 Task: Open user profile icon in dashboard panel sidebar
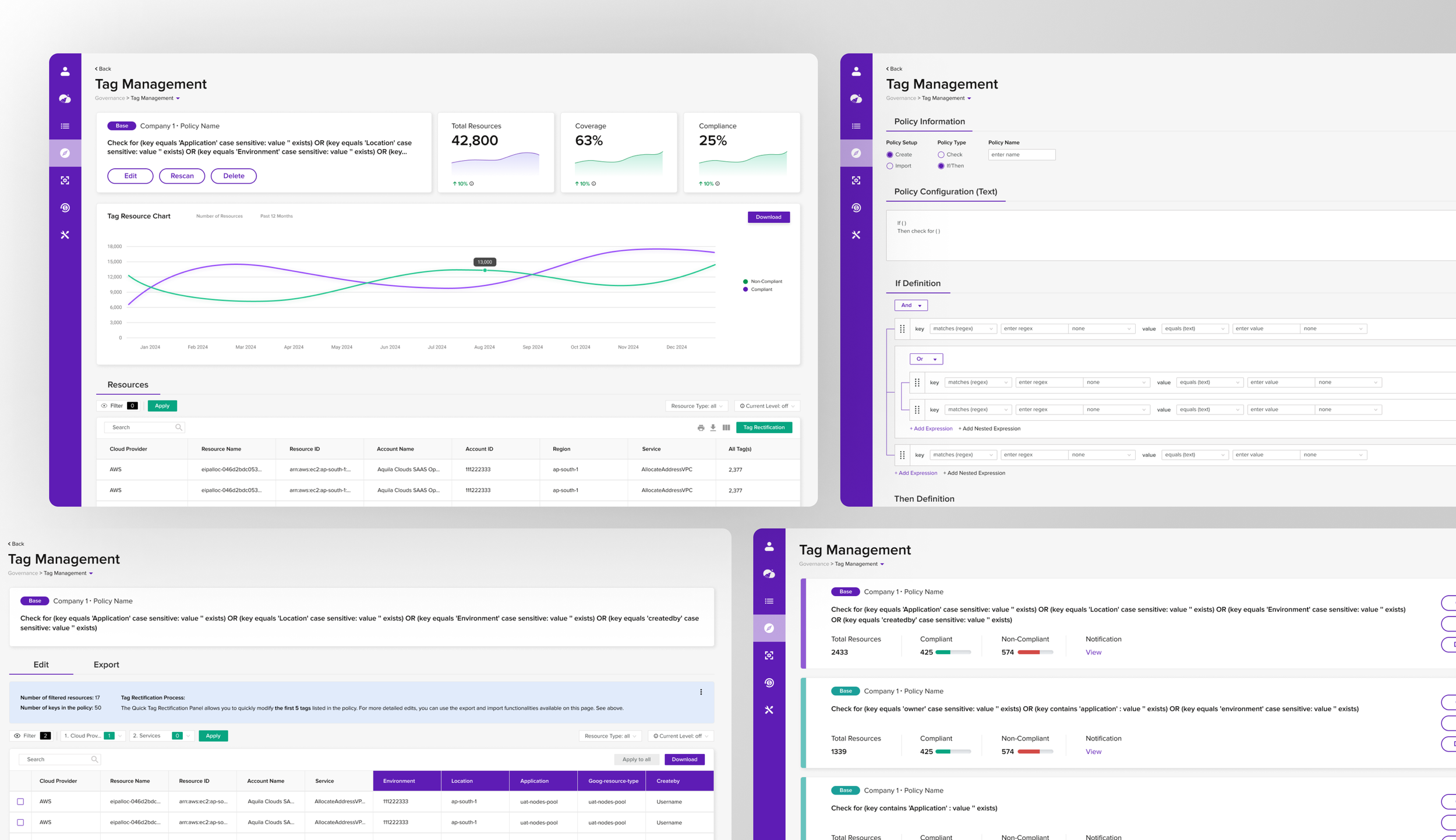pos(65,71)
